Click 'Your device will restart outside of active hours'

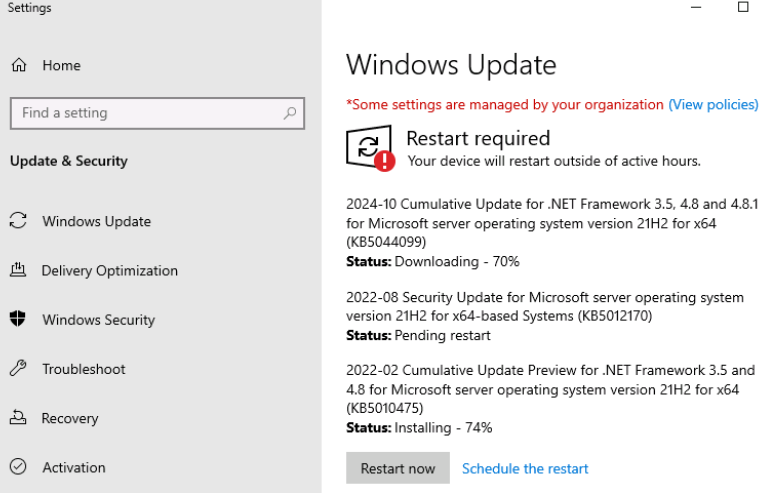tap(554, 161)
